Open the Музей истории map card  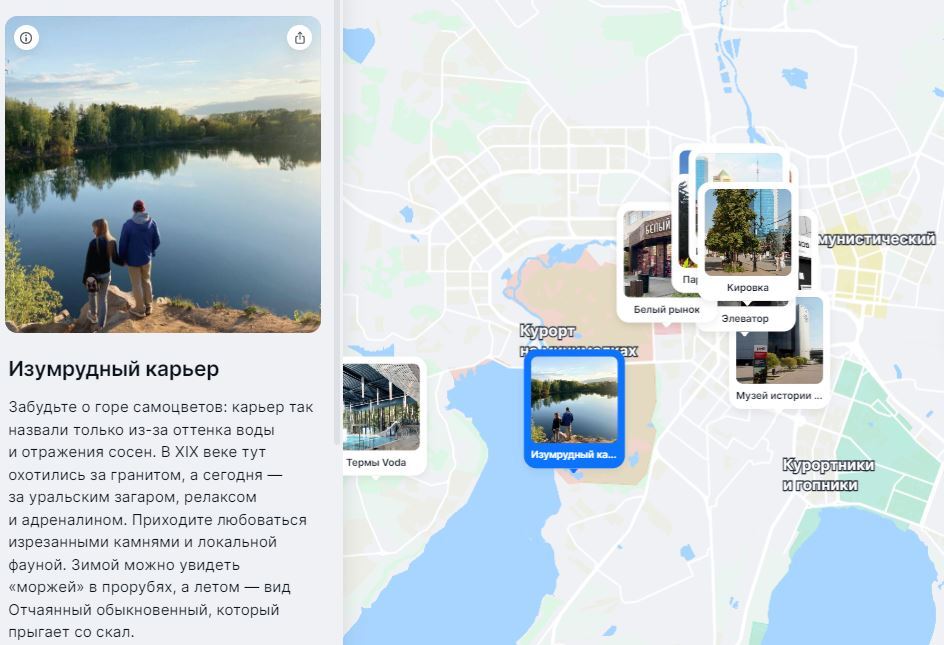(x=778, y=351)
